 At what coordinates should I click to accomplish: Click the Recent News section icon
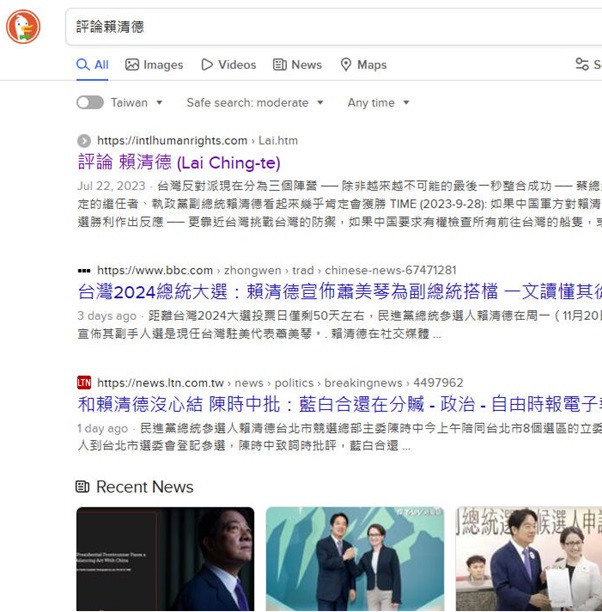82,487
